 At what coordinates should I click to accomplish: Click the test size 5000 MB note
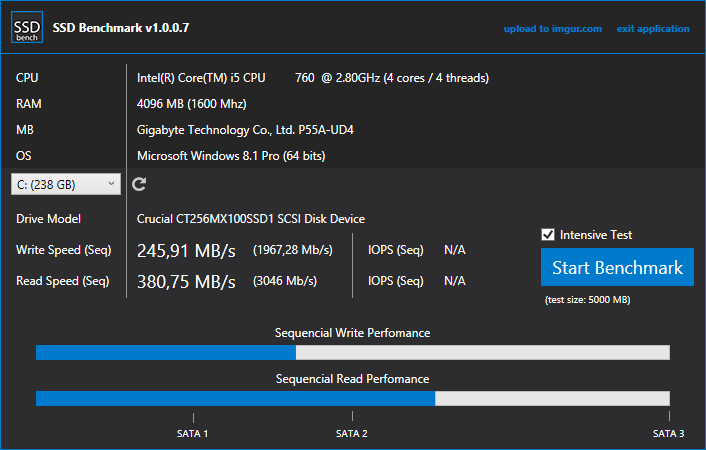(x=588, y=300)
